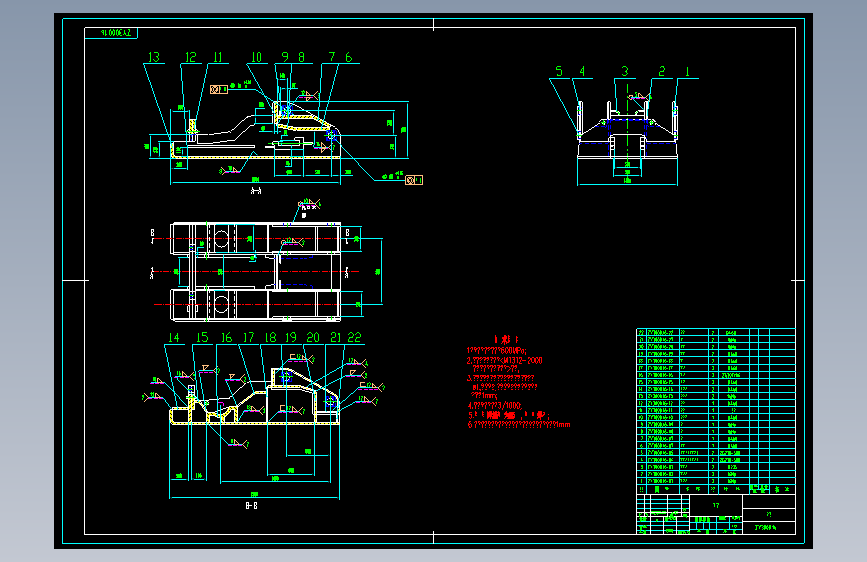Click the drawing number box at the top-left corner
This screenshot has width=867, height=562.
111,33
